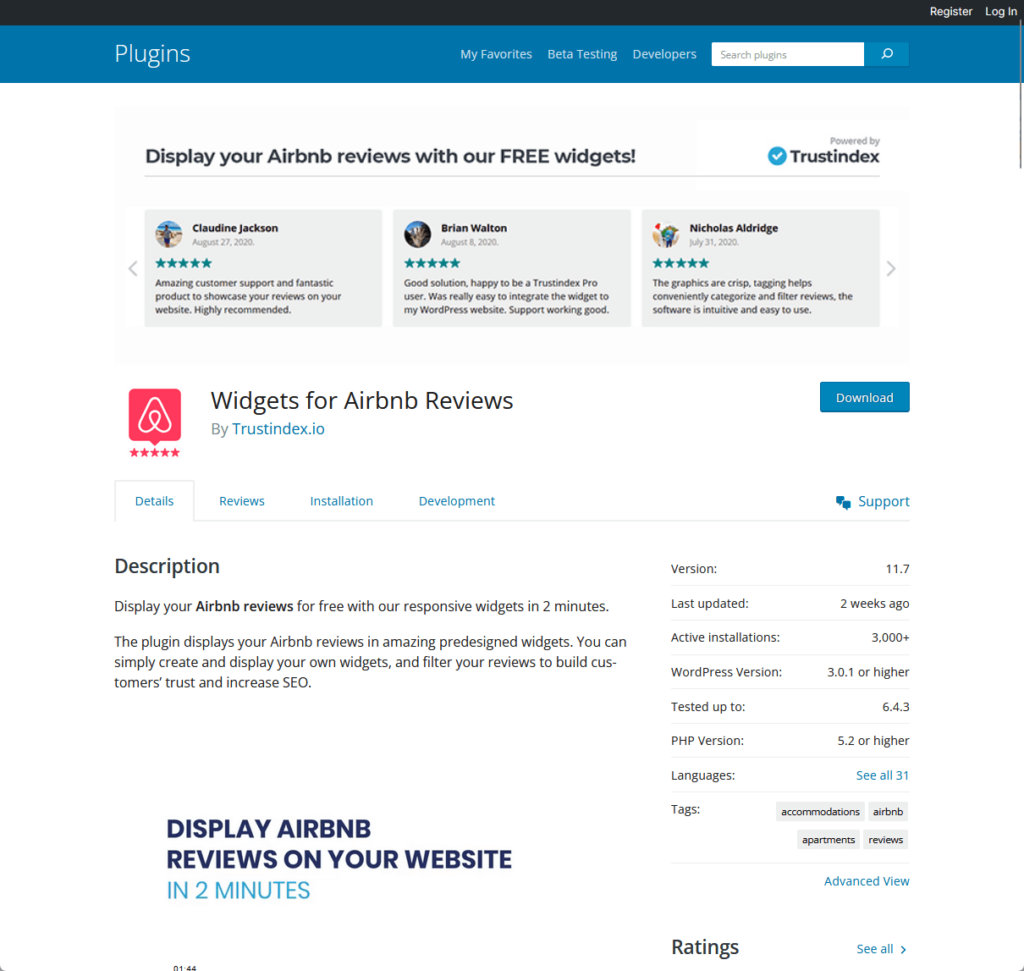The image size is (1024, 971).
Task: Open My Favorites in the plugins menu
Action: (x=496, y=54)
